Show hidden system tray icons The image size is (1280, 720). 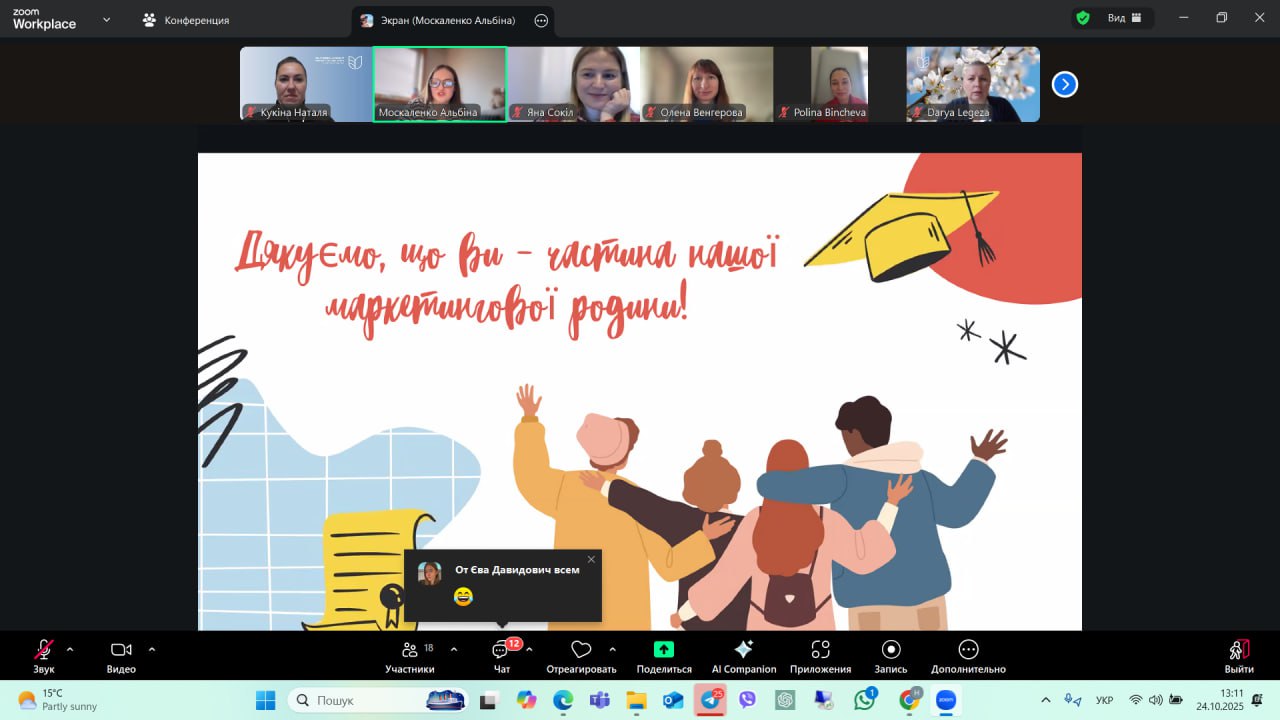(x=1046, y=700)
